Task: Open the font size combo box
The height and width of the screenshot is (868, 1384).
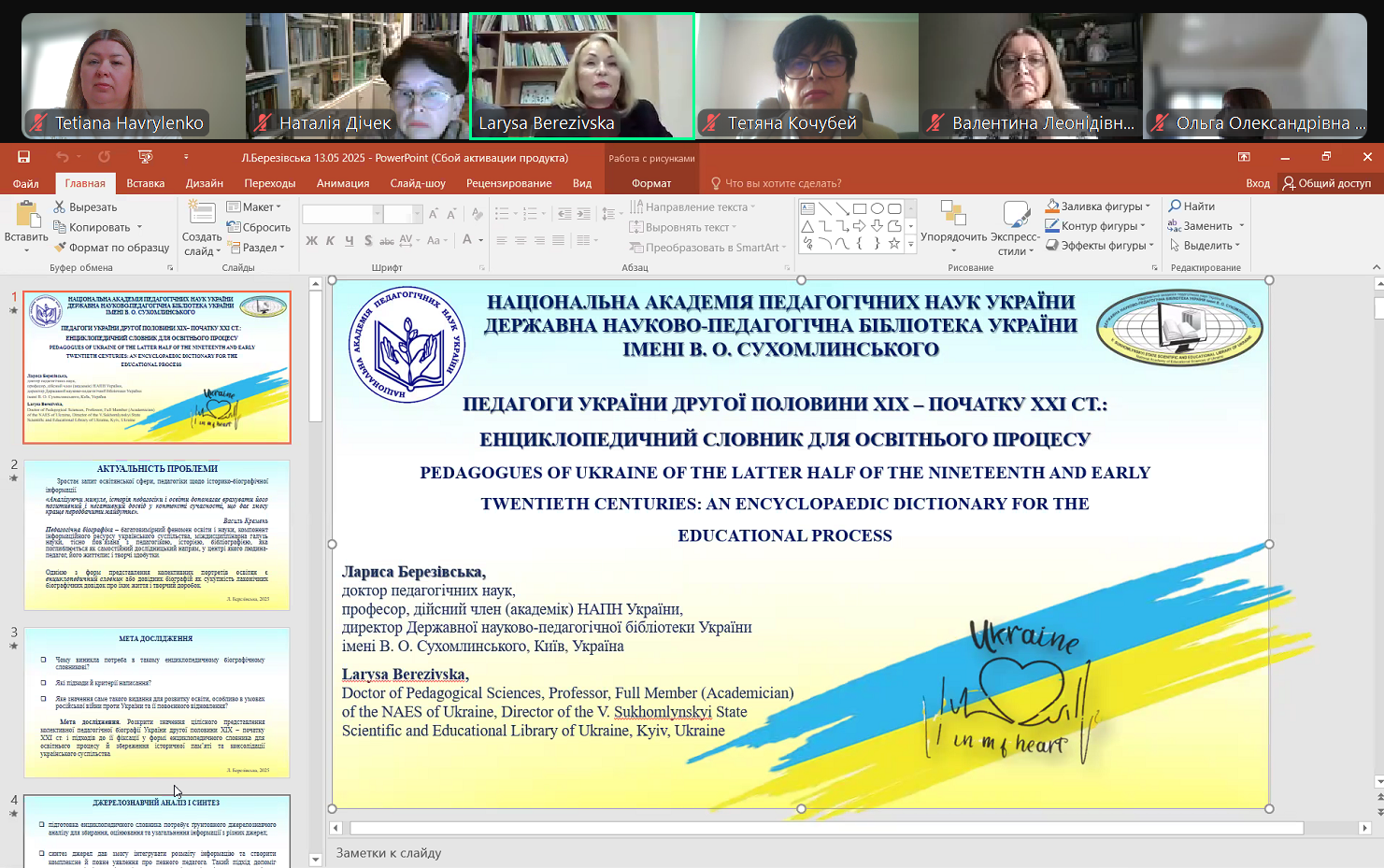Action: [404, 215]
